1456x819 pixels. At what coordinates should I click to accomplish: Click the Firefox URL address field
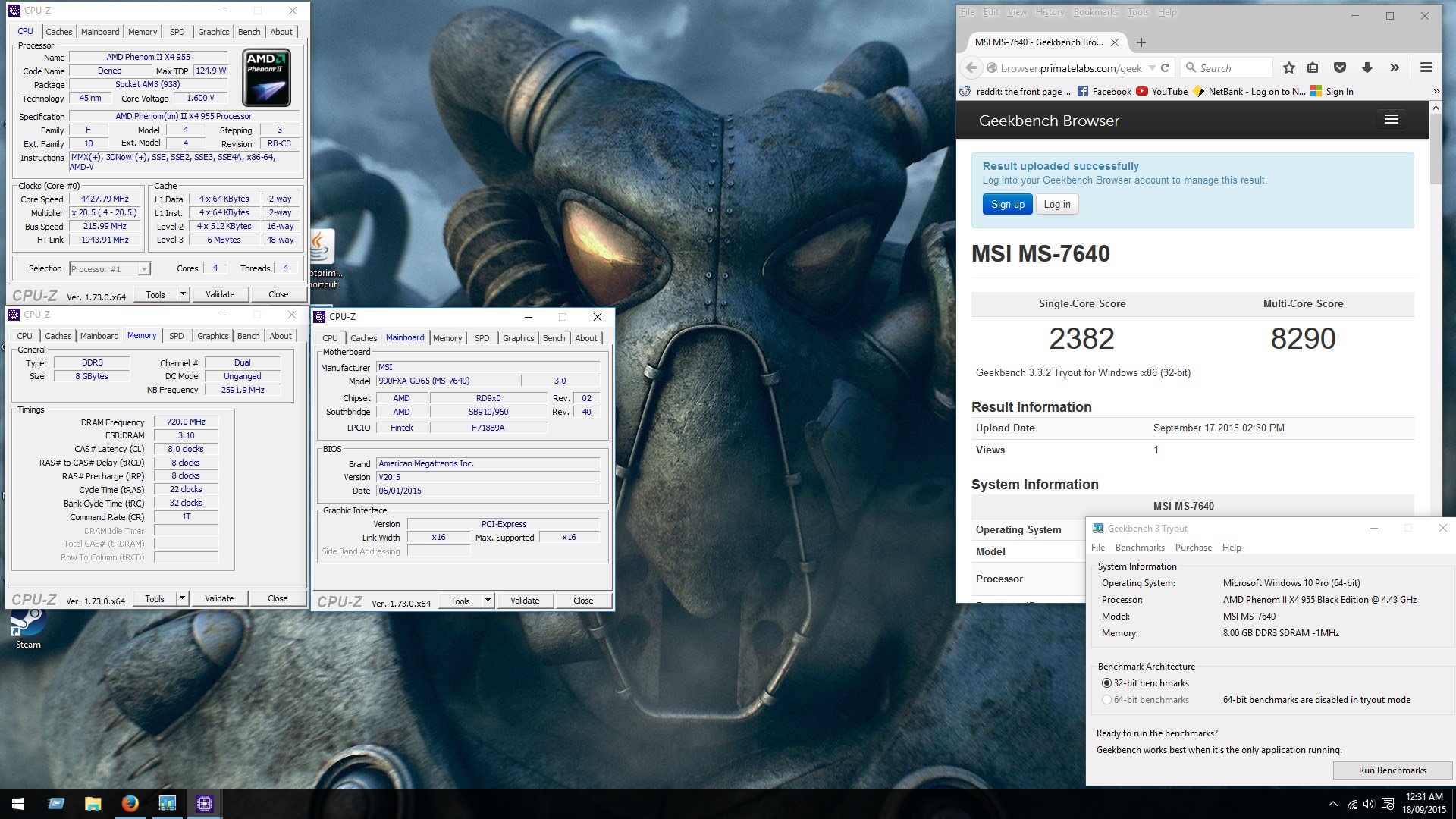click(x=1071, y=68)
